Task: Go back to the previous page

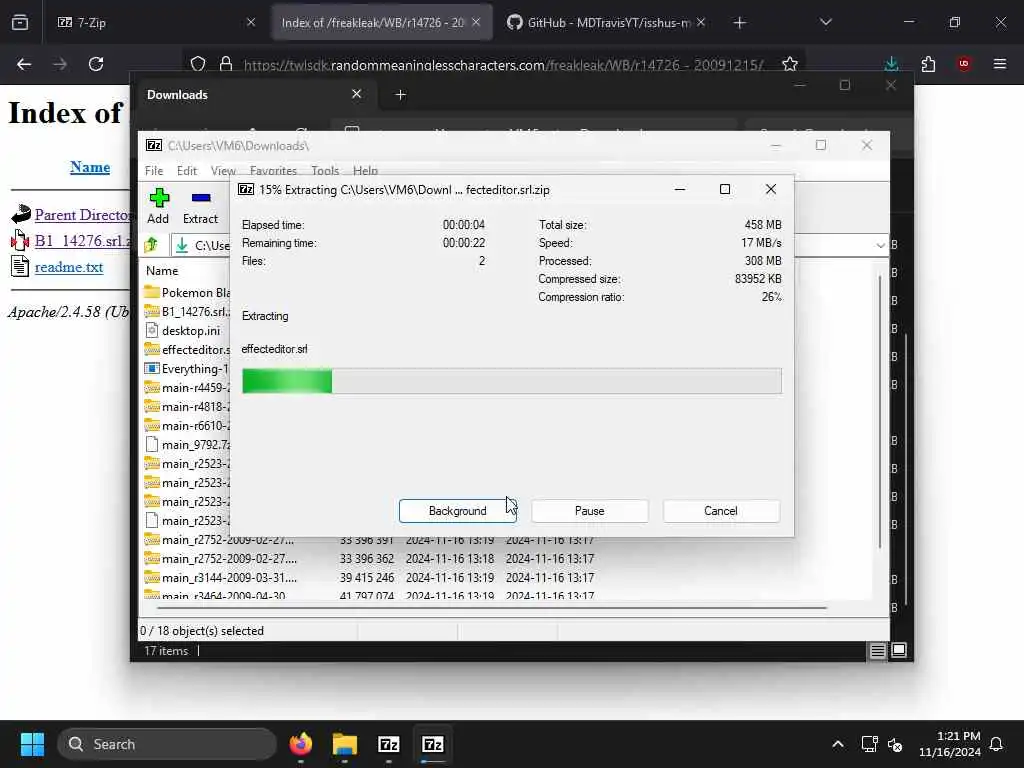Action: (24, 64)
